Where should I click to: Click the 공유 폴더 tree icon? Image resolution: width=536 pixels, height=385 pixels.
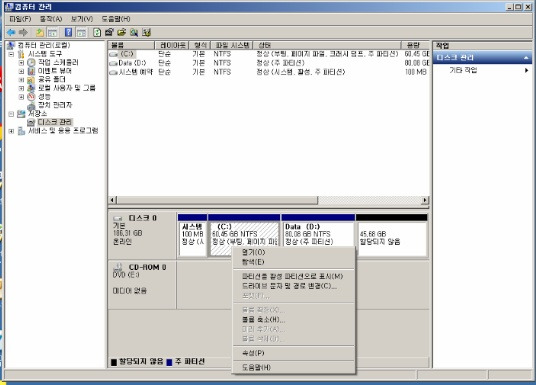point(31,79)
